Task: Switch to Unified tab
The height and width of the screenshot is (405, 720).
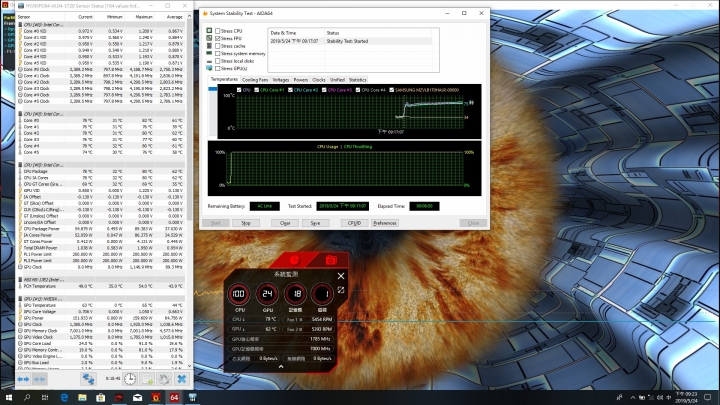Action: 337,80
